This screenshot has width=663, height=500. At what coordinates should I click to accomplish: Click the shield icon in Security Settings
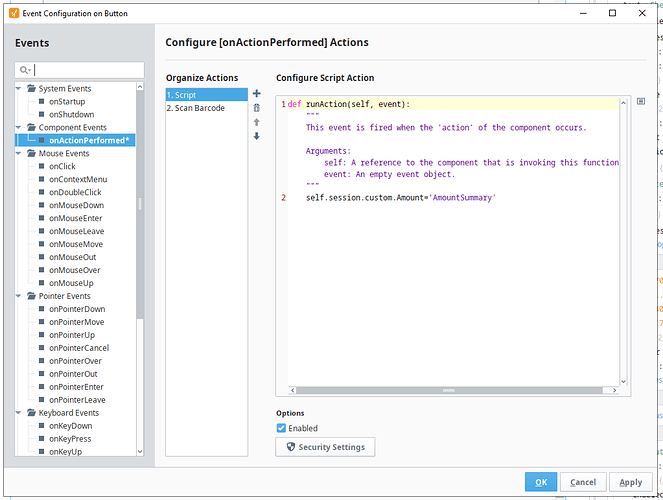tap(291, 447)
